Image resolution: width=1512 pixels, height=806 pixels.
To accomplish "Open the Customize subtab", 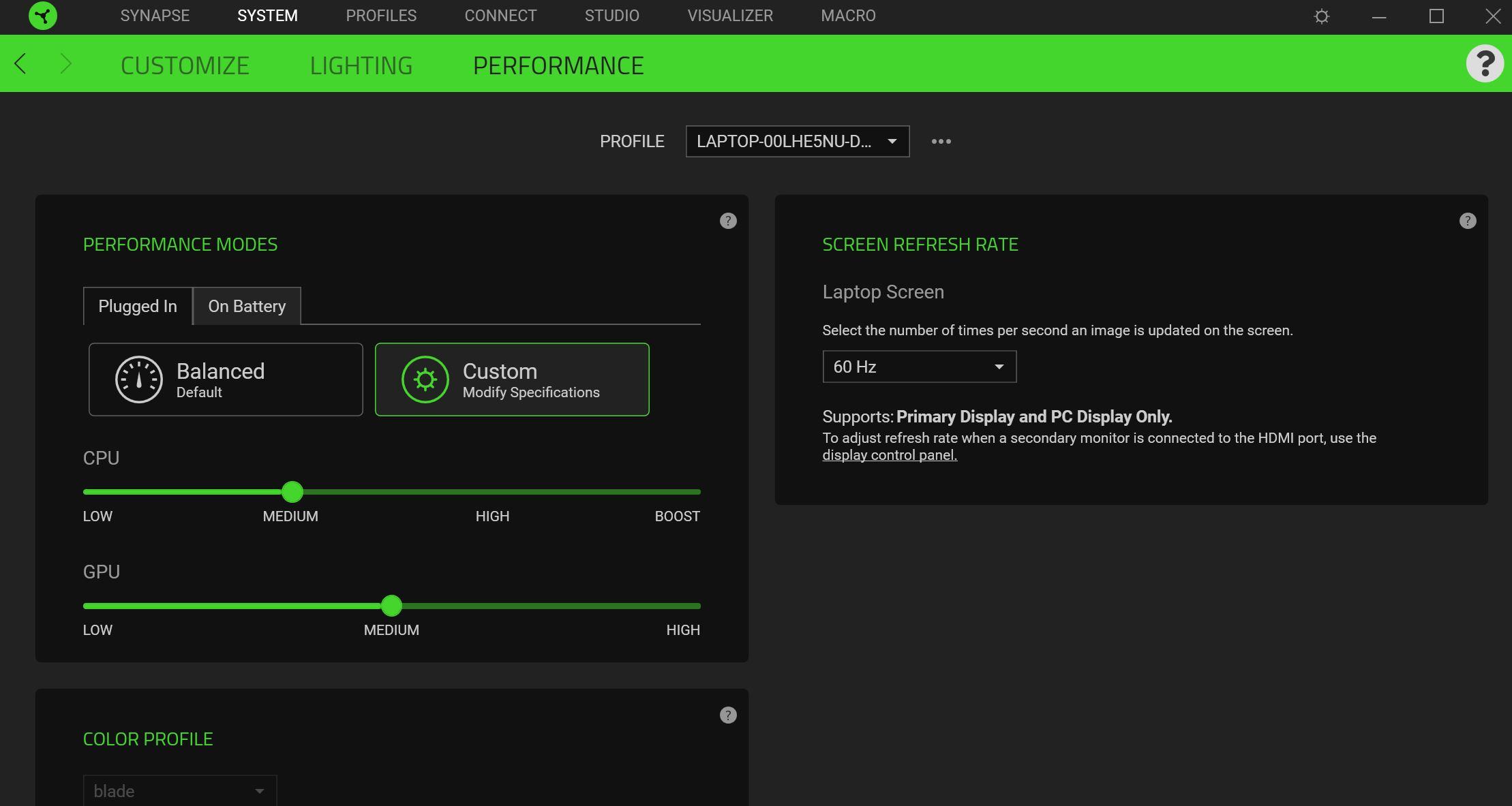I will pyautogui.click(x=185, y=65).
